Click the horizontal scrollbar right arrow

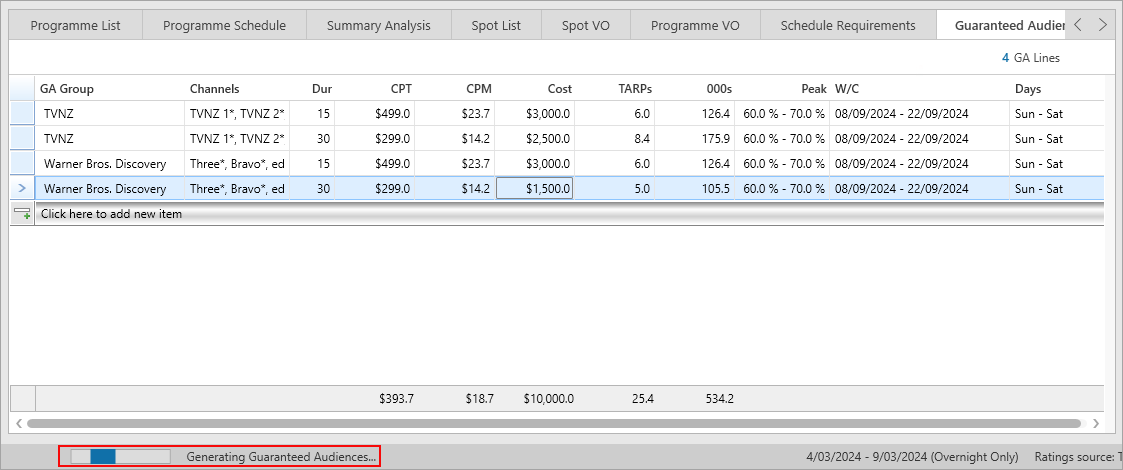1096,423
